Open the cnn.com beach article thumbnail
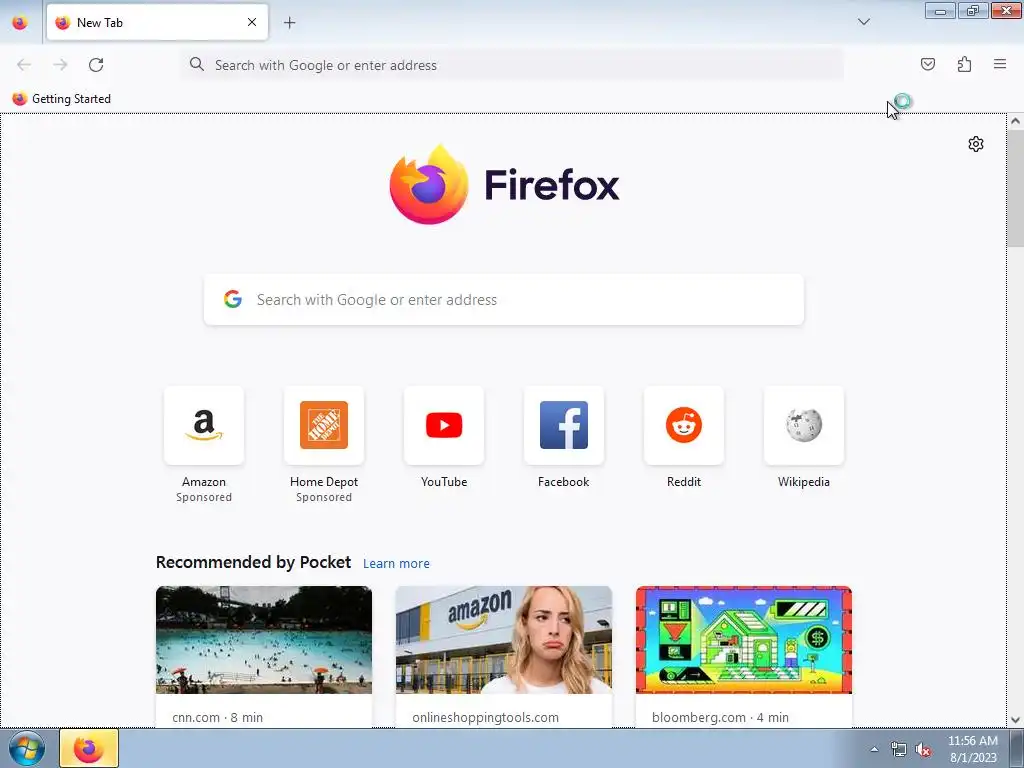 pos(264,640)
